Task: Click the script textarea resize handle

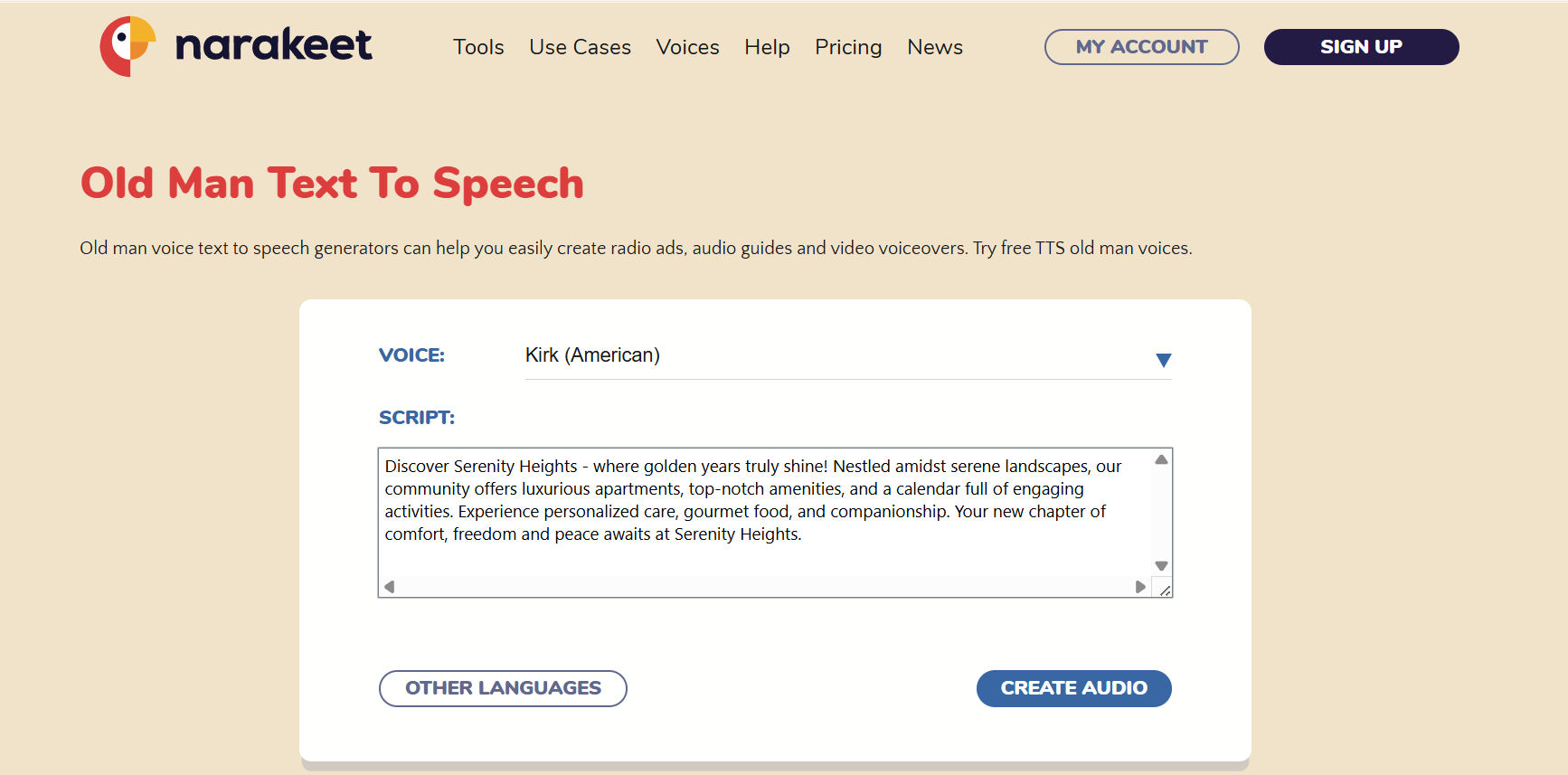Action: pos(1165,591)
